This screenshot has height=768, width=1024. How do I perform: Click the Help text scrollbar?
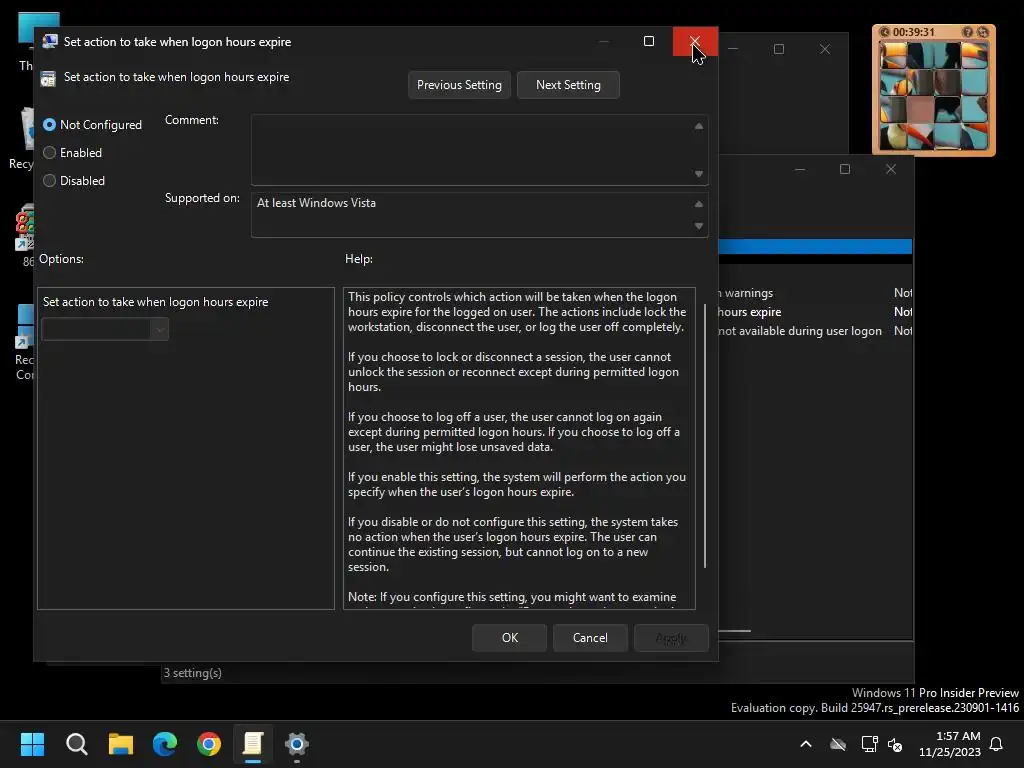click(705, 436)
